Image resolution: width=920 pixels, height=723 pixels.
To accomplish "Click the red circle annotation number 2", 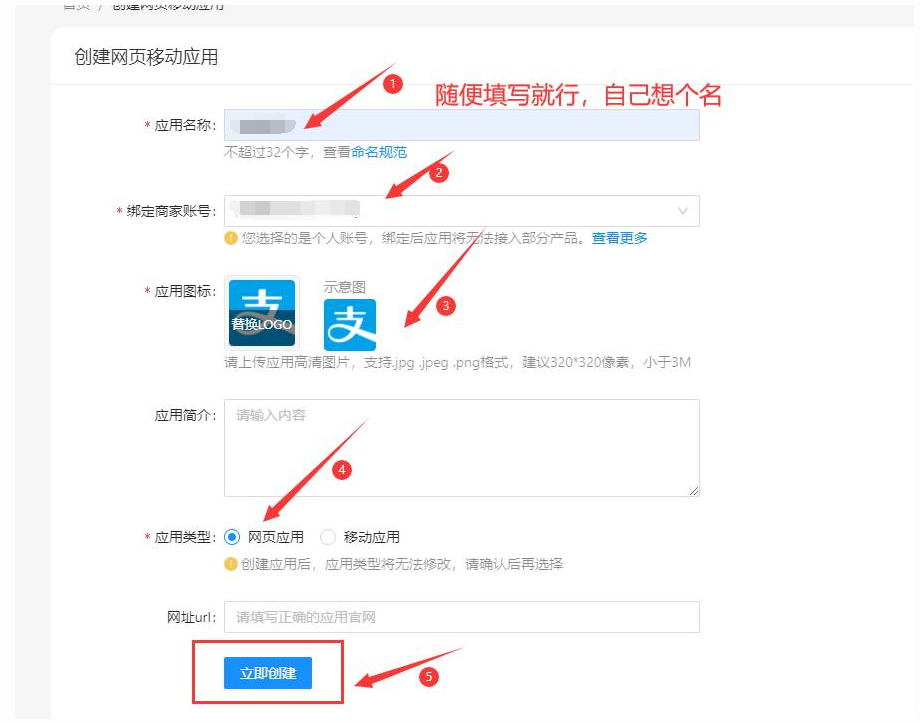I will [x=437, y=173].
